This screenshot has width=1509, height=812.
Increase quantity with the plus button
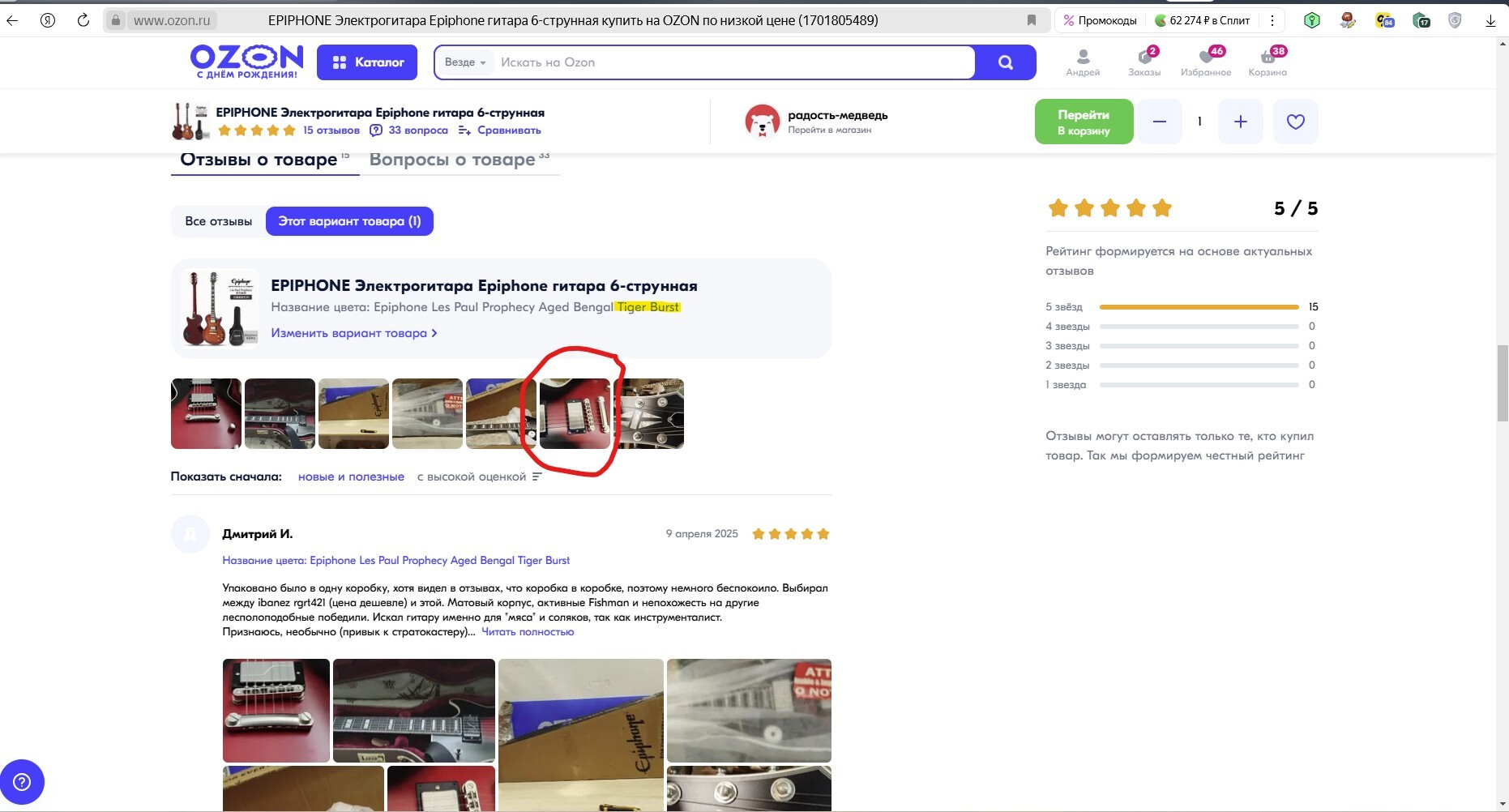(x=1240, y=122)
